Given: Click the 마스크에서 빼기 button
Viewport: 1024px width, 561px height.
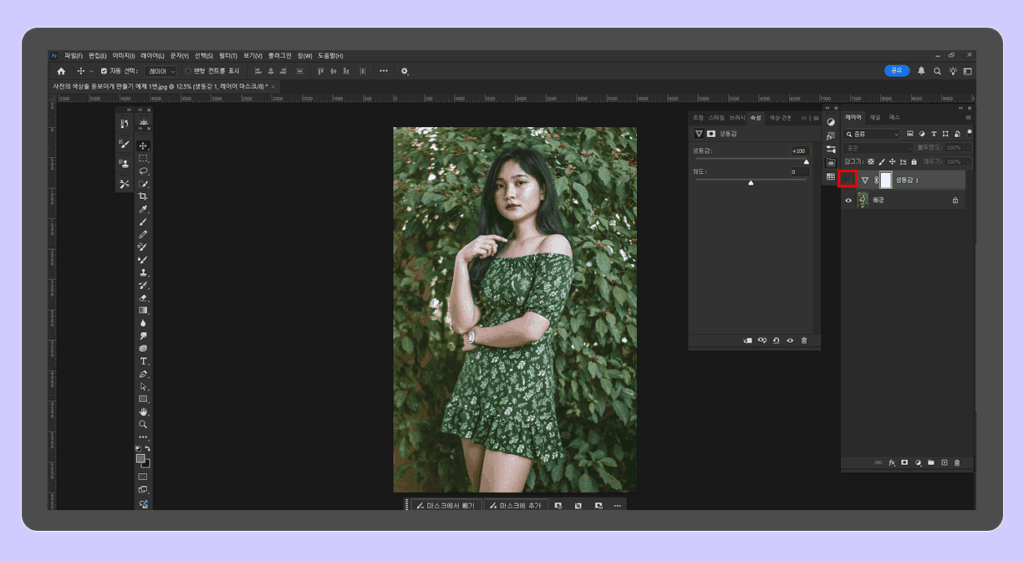Looking at the screenshot, I should pyautogui.click(x=447, y=505).
